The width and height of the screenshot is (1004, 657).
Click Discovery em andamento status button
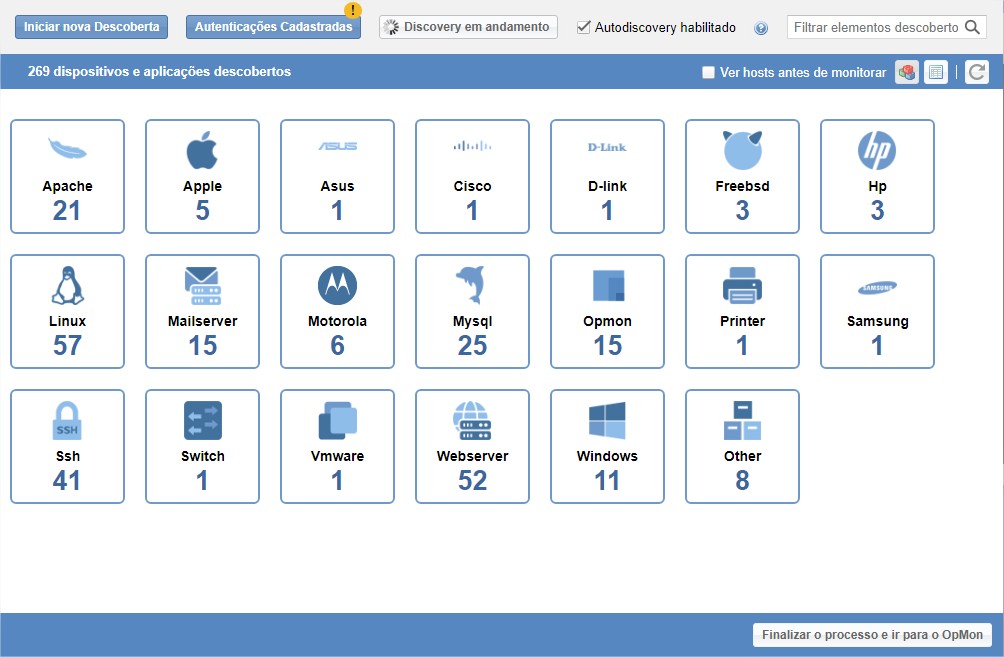coord(468,27)
